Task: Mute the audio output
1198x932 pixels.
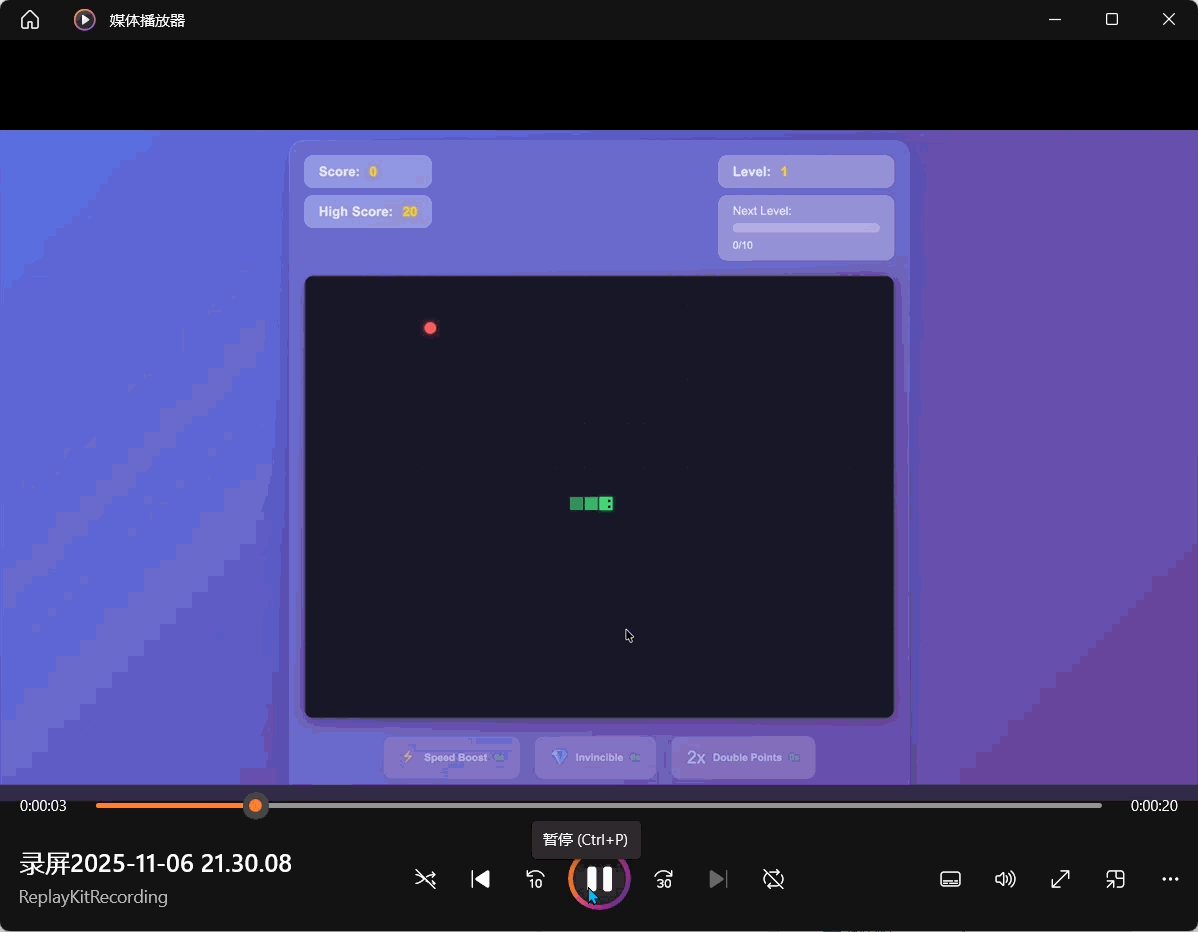Action: click(1005, 879)
